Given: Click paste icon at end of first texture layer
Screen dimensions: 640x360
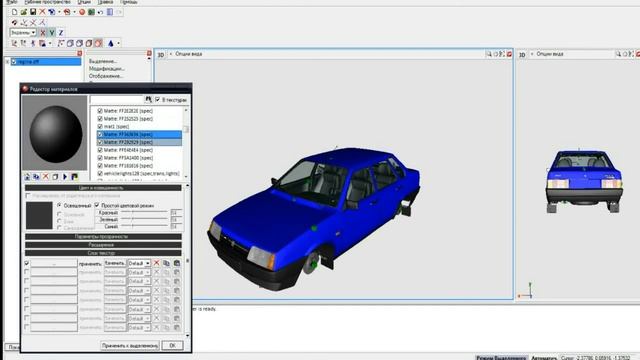Looking at the screenshot, I should coord(177,263).
